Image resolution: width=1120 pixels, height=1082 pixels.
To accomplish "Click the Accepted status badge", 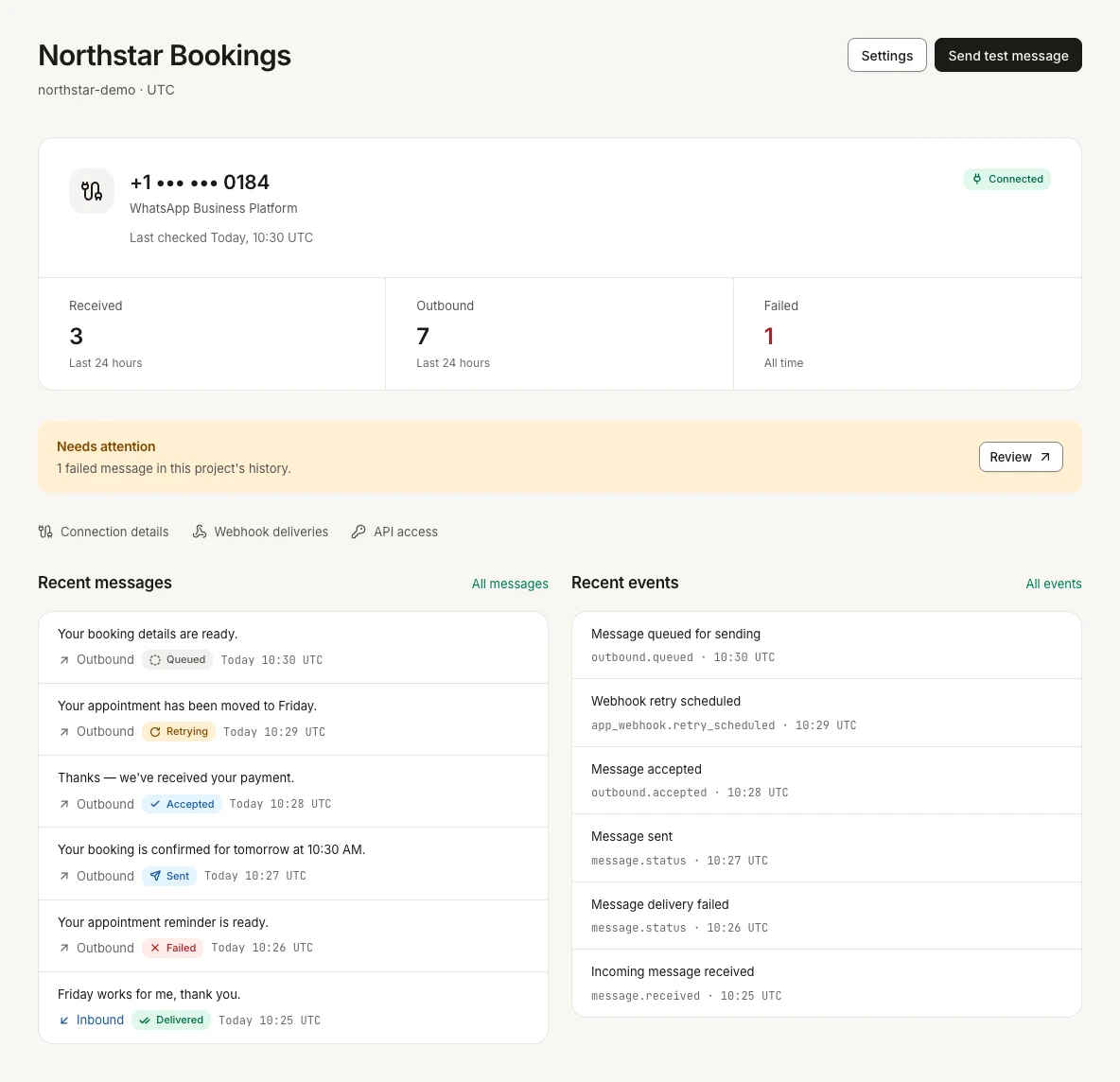I will (x=182, y=804).
